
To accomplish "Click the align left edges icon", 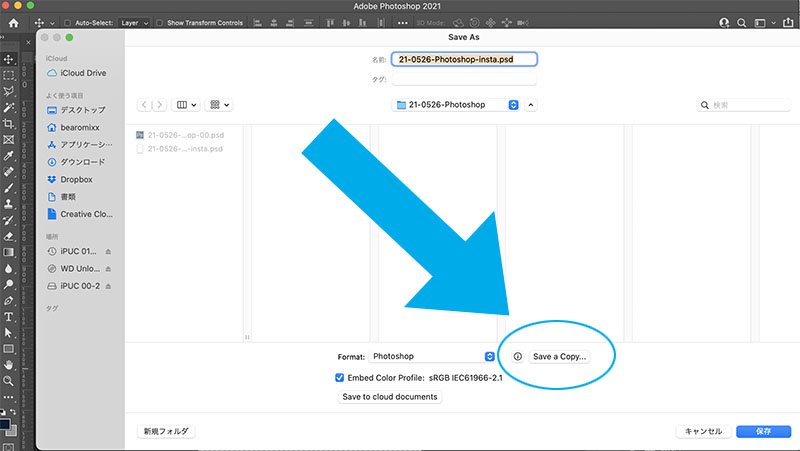I will tap(258, 23).
